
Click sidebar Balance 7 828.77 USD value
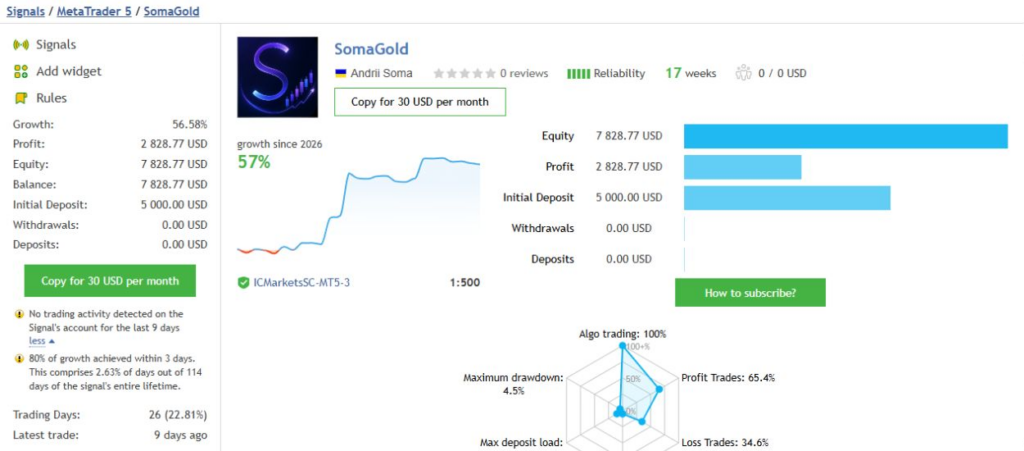174,185
